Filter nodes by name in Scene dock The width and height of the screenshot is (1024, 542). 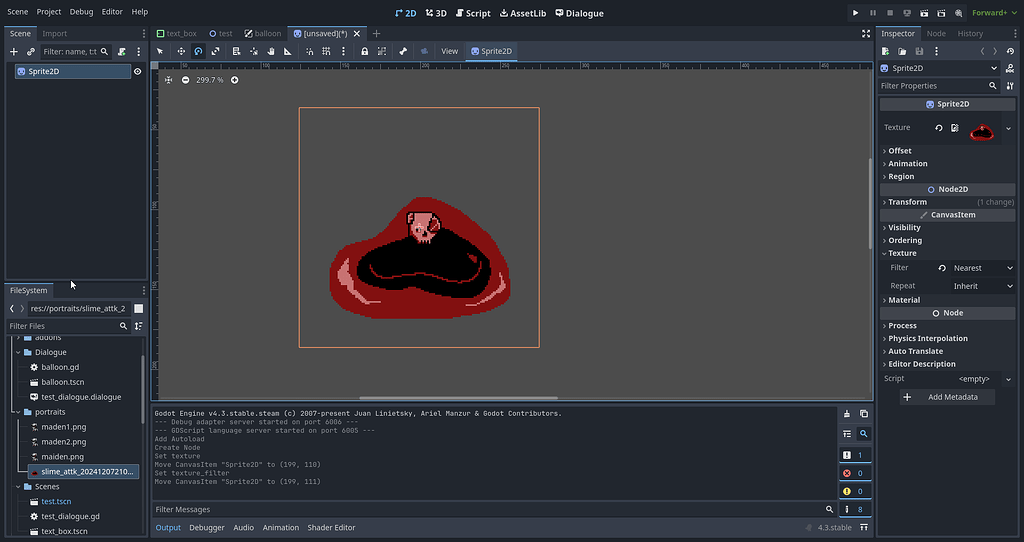(x=75, y=52)
